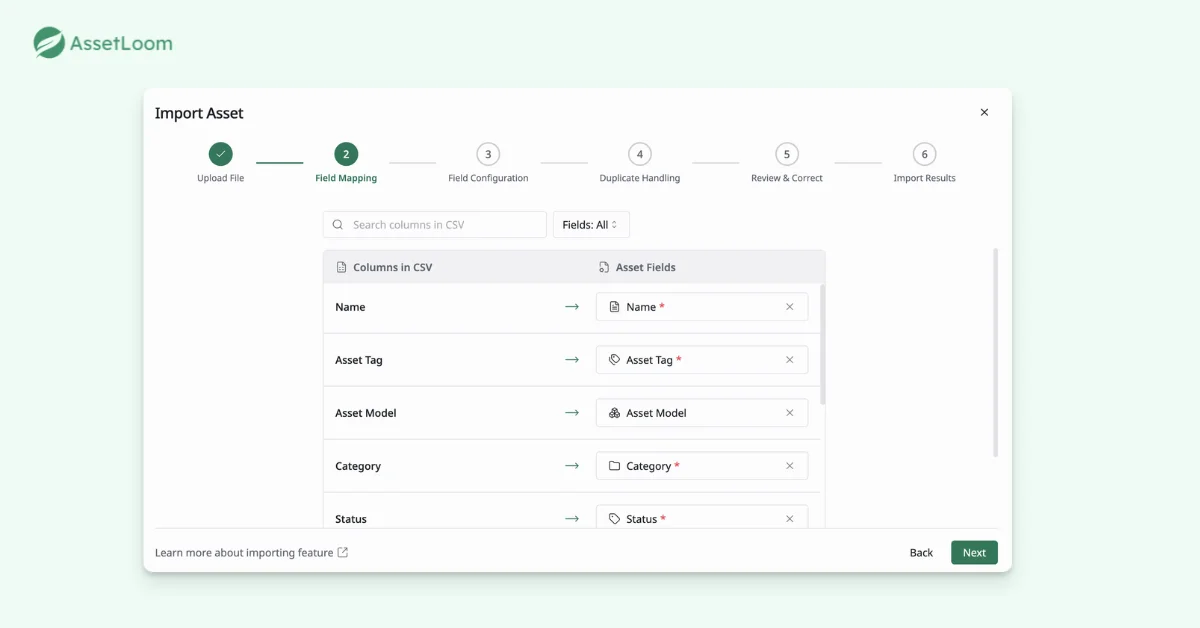Go to the Upload File step checkmark
This screenshot has width=1200, height=628.
(221, 154)
